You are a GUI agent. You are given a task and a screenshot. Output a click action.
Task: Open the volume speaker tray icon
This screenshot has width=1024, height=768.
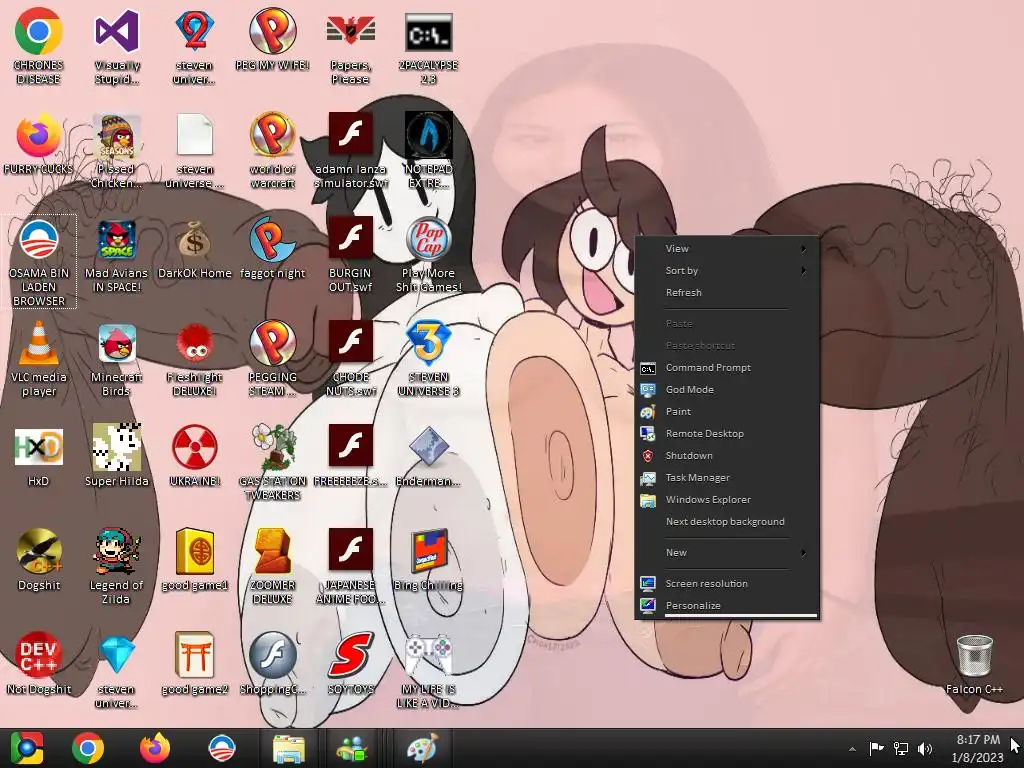click(925, 748)
